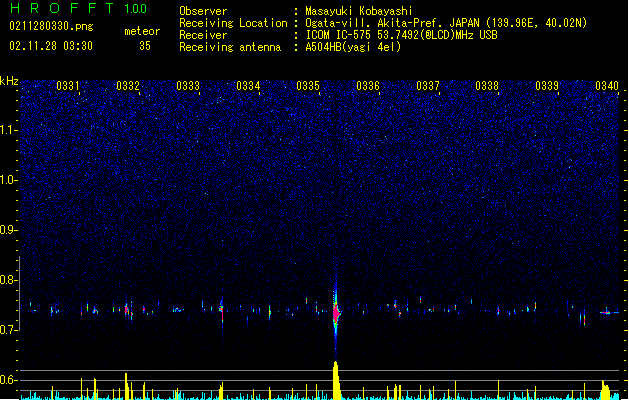Click the vertical red echo after 0333

pyautogui.click(x=222, y=313)
